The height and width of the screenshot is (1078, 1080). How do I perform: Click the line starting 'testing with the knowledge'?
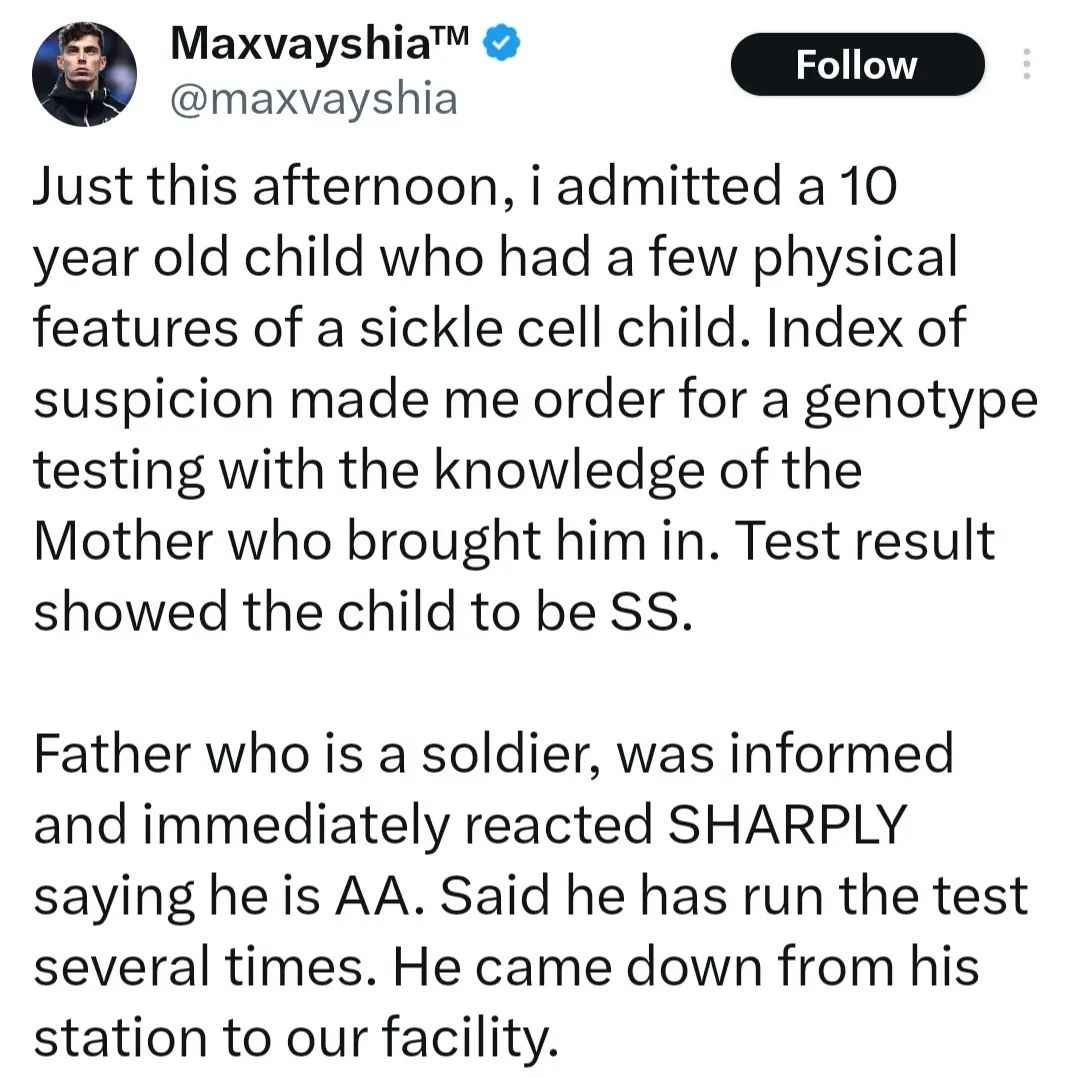pyautogui.click(x=448, y=471)
